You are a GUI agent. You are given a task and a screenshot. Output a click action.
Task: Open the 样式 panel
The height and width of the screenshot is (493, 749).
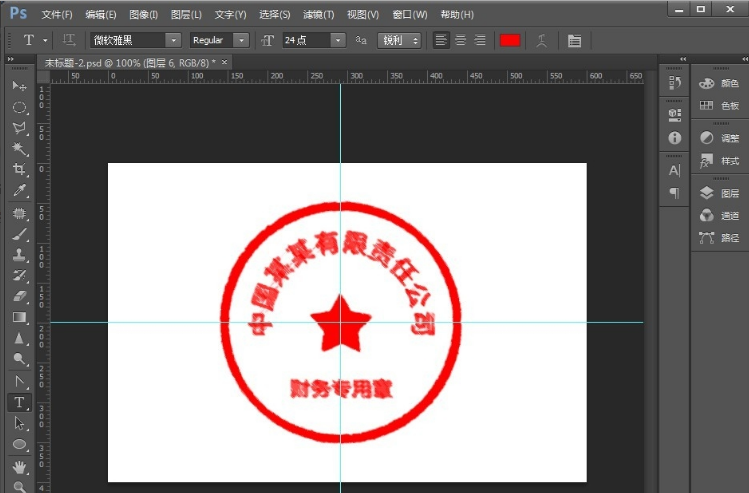pyautogui.click(x=719, y=161)
